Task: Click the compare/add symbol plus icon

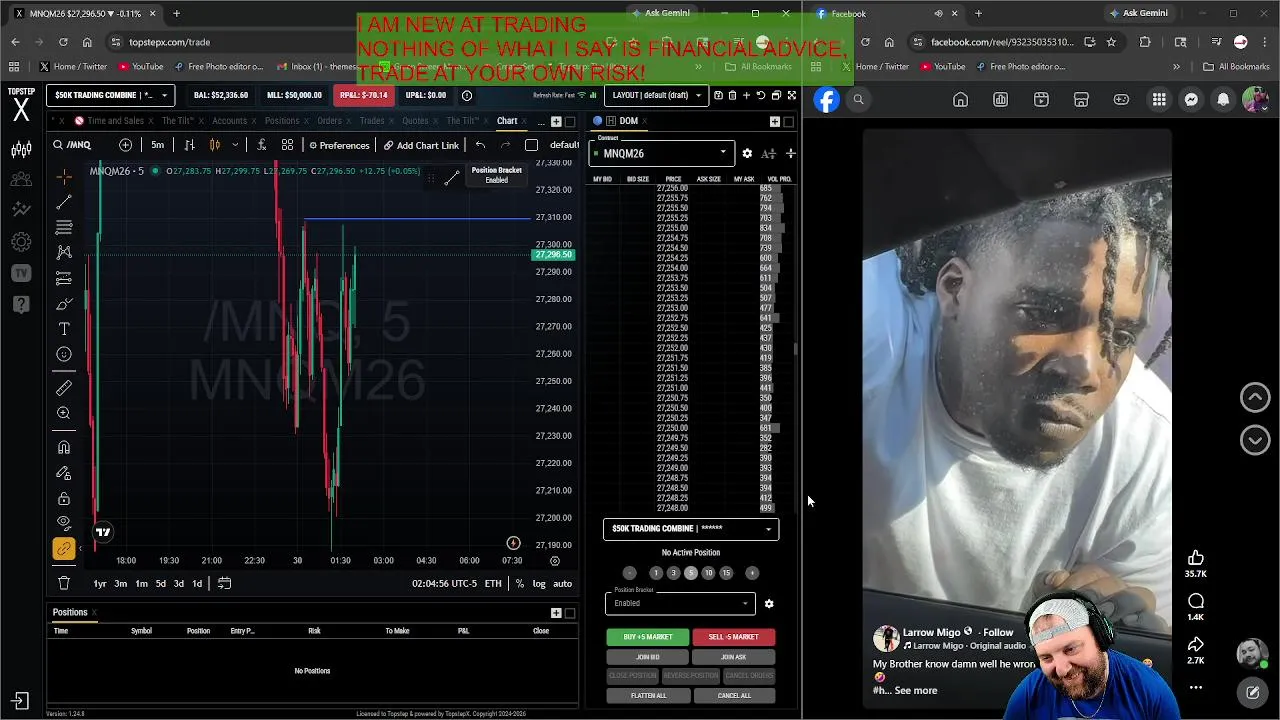Action: [125, 145]
